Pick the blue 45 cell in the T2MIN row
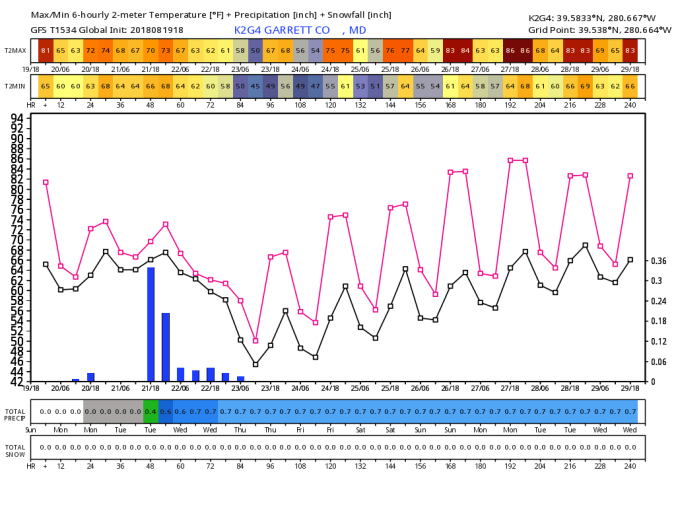 coord(255,87)
